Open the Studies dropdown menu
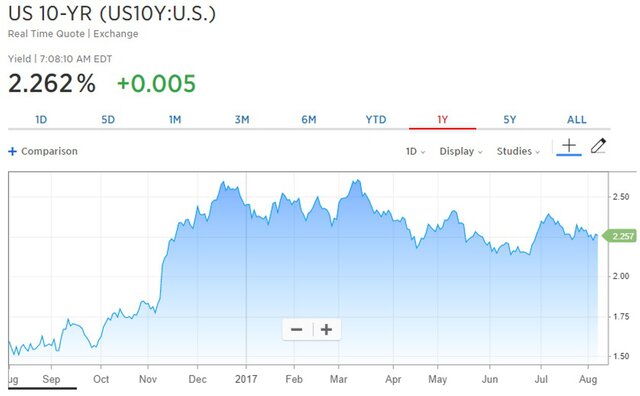 (518, 151)
